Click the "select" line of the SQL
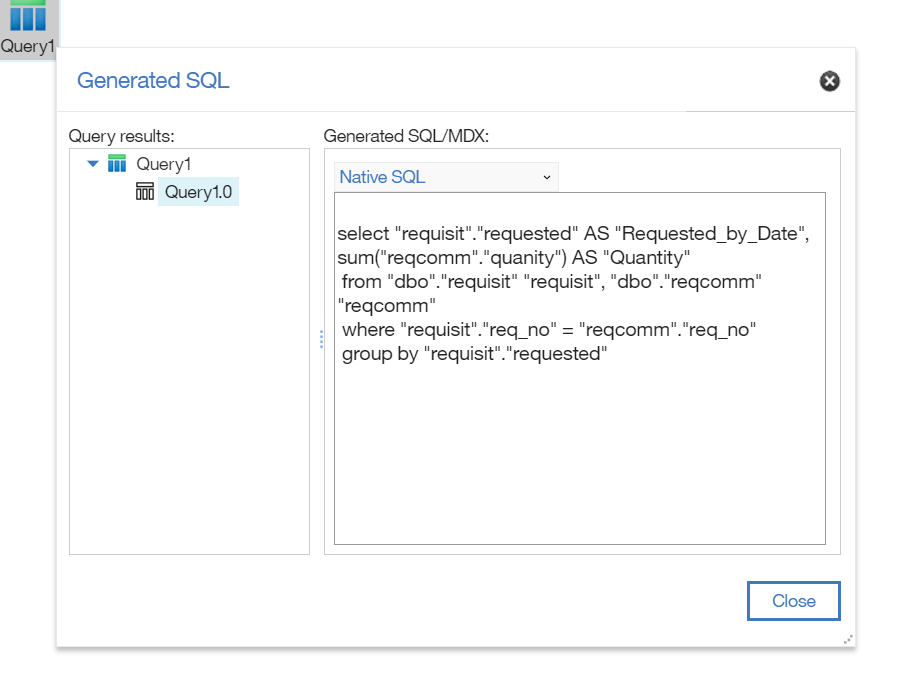The width and height of the screenshot is (901, 682). [572, 233]
